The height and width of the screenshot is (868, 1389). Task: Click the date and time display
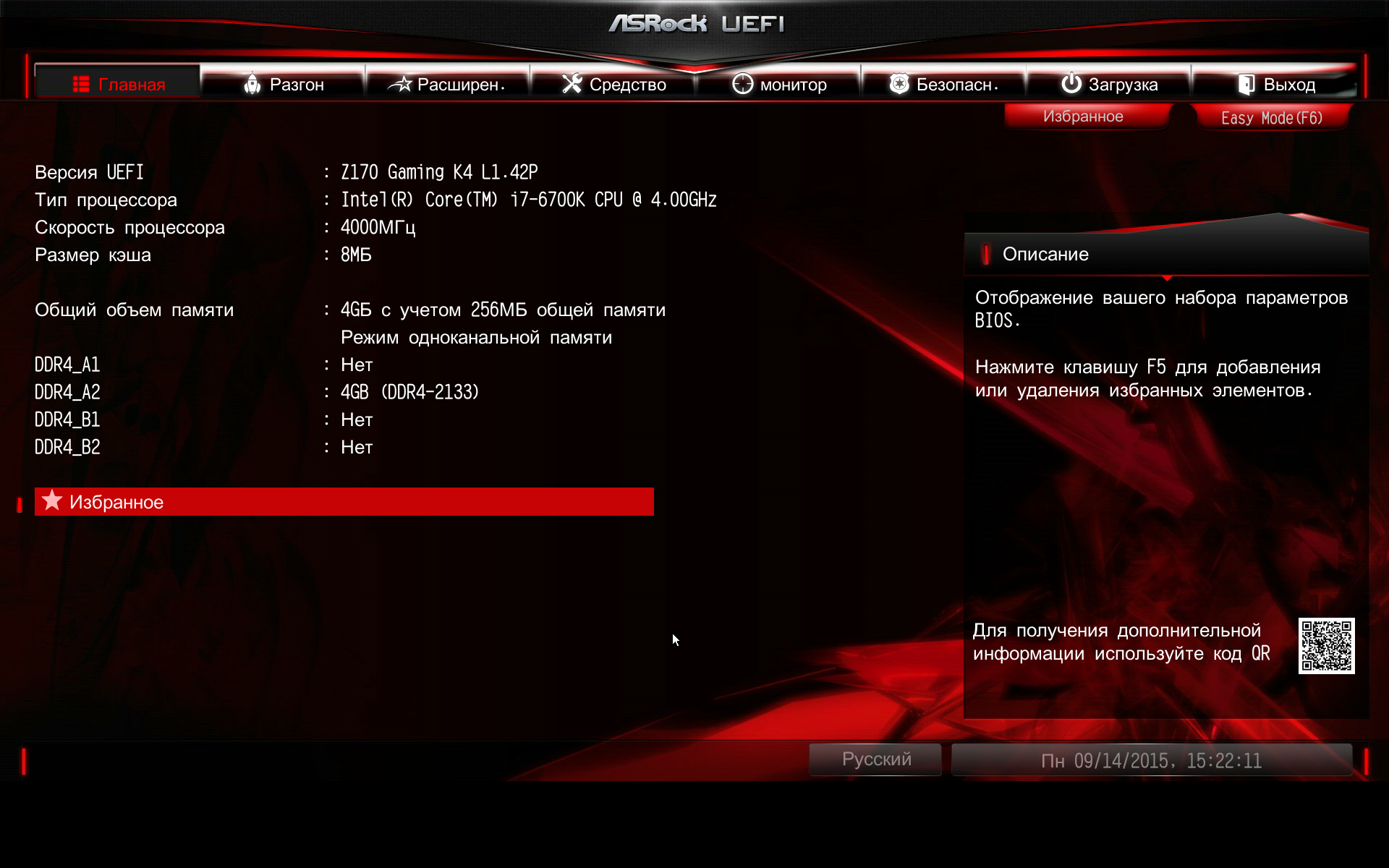[x=1151, y=760]
